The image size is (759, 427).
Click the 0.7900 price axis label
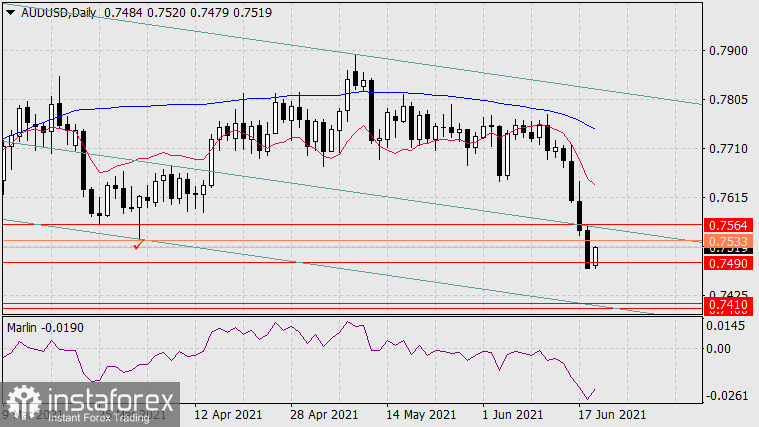click(728, 51)
